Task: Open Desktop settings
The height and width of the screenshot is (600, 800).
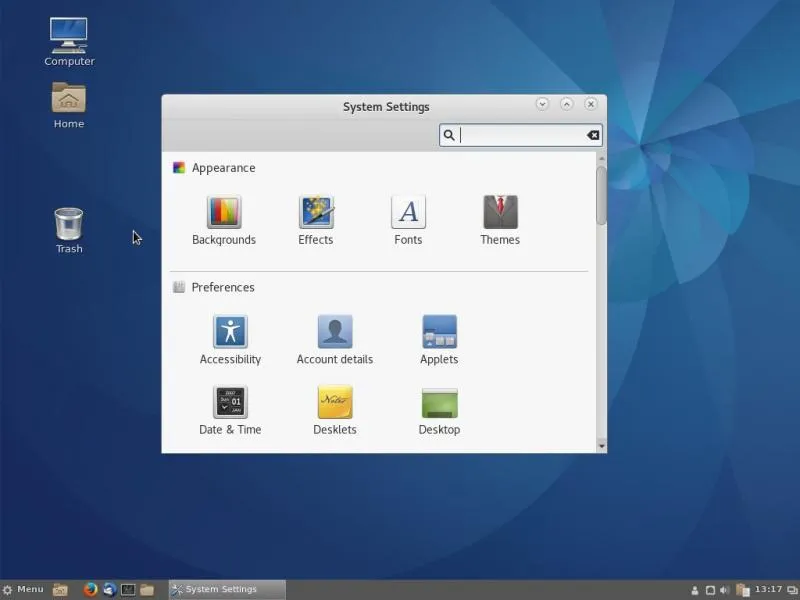Action: [438, 405]
